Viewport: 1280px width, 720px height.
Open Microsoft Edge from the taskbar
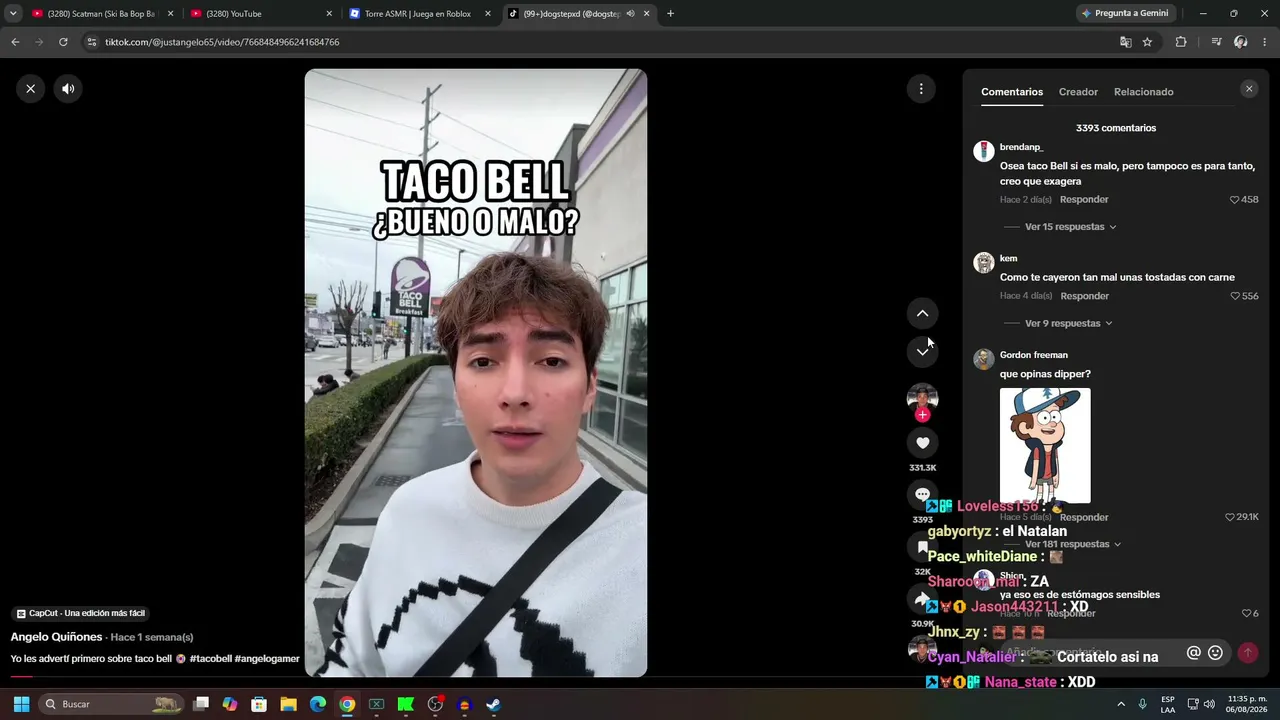(317, 704)
